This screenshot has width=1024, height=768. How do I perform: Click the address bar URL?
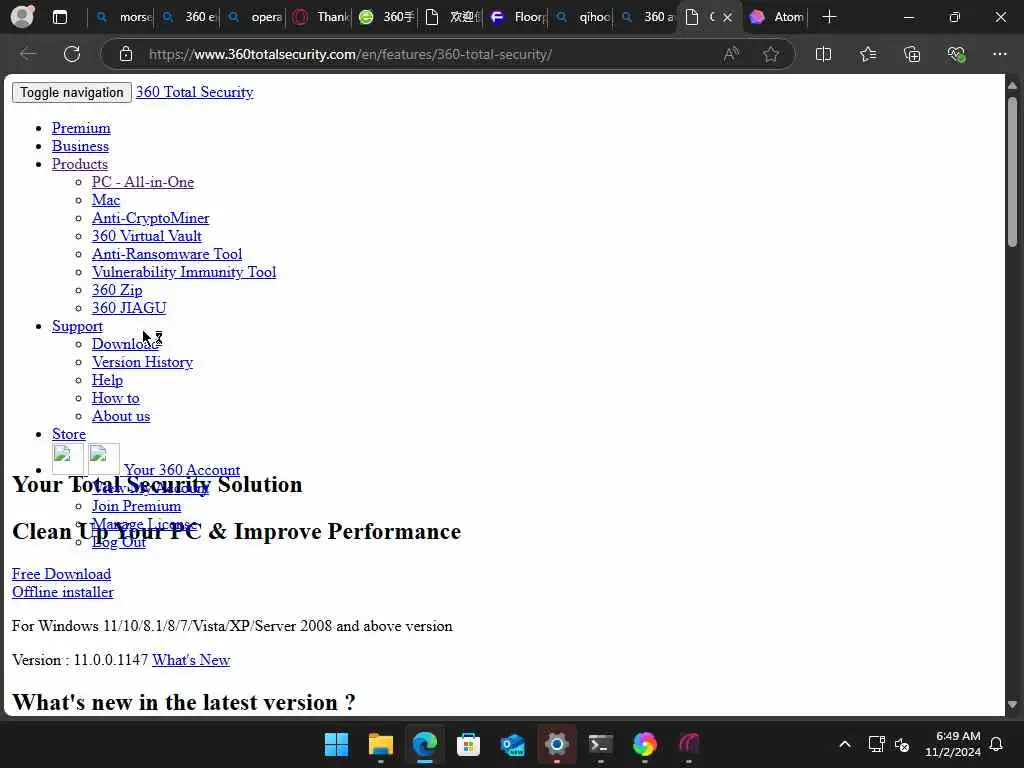point(350,54)
